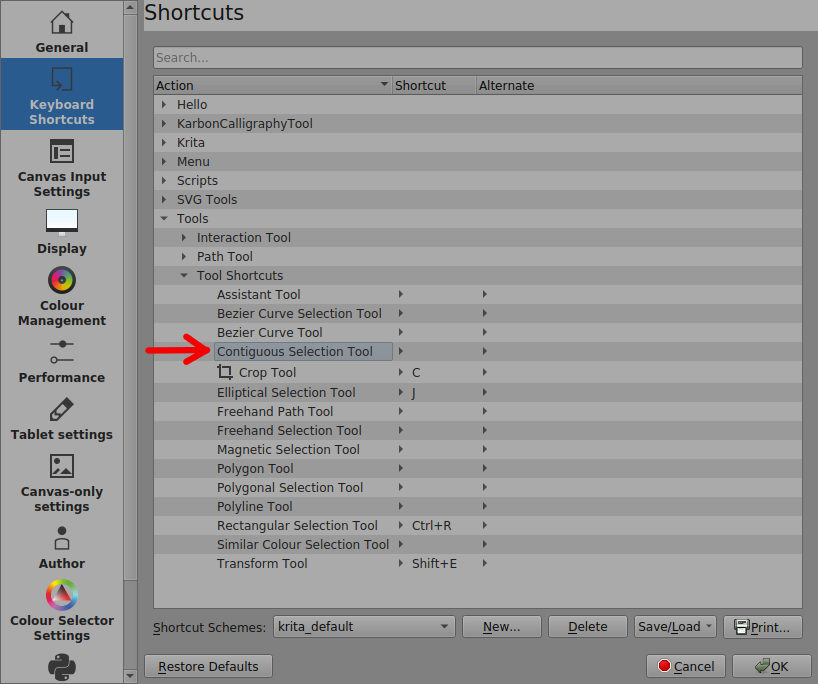The width and height of the screenshot is (818, 684).
Task: Expand the Scripts category
Action: click(x=164, y=181)
